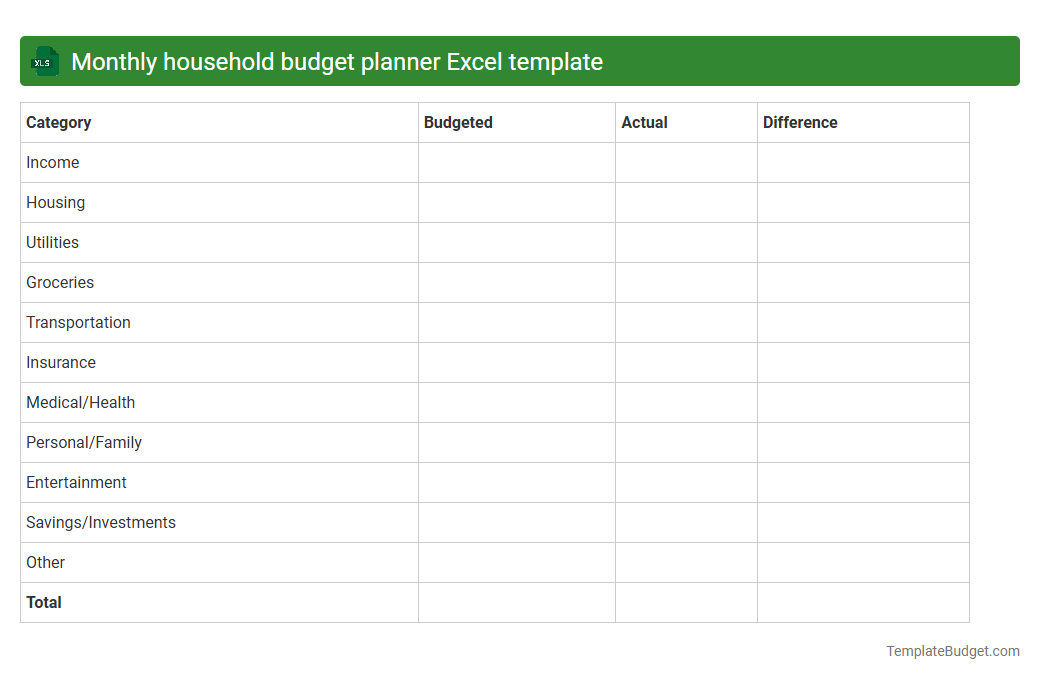Select the Insurance row label
The image size is (1040, 680).
(x=60, y=362)
